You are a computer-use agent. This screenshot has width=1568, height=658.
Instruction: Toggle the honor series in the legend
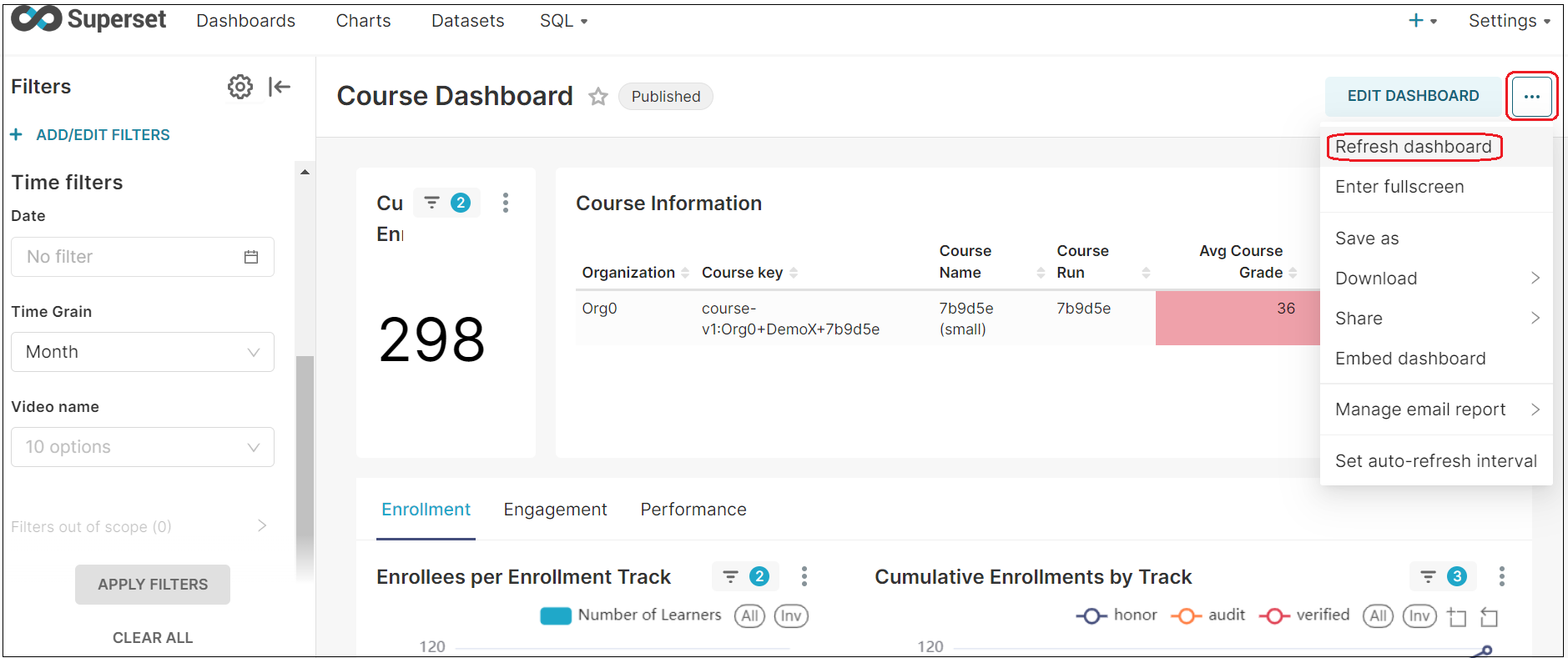(1117, 615)
